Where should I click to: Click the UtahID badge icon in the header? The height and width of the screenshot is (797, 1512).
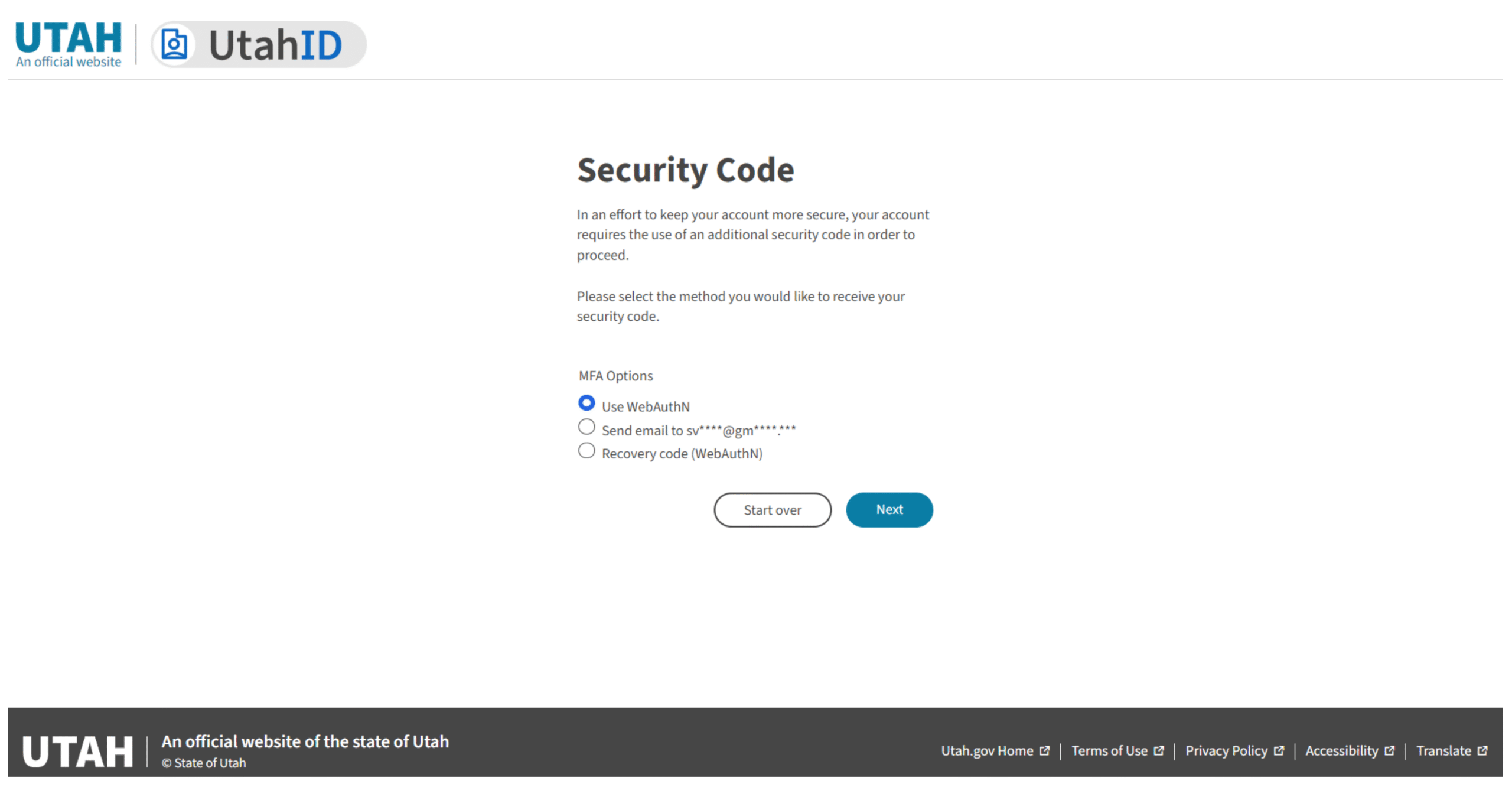(x=174, y=43)
